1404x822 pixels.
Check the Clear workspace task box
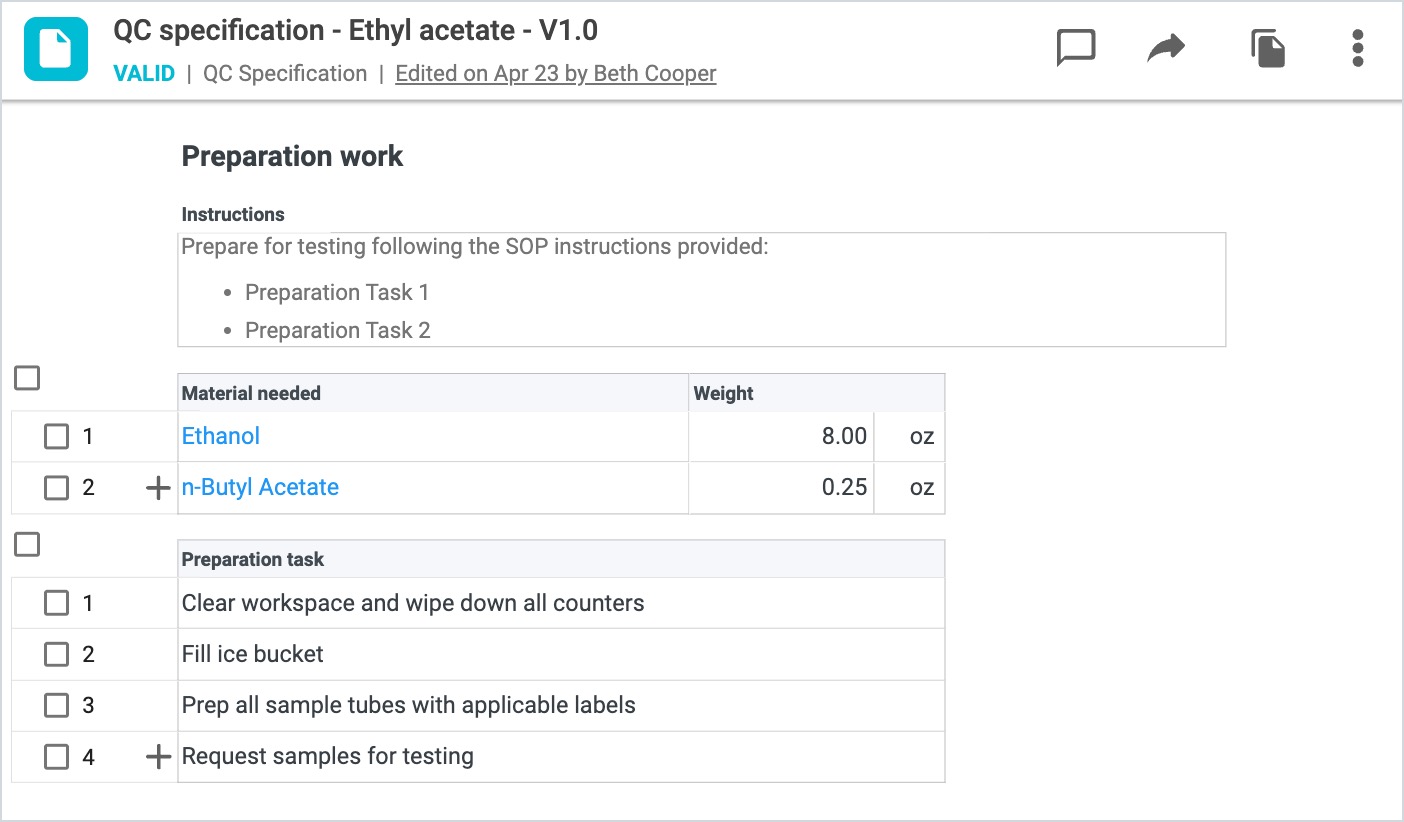(57, 603)
